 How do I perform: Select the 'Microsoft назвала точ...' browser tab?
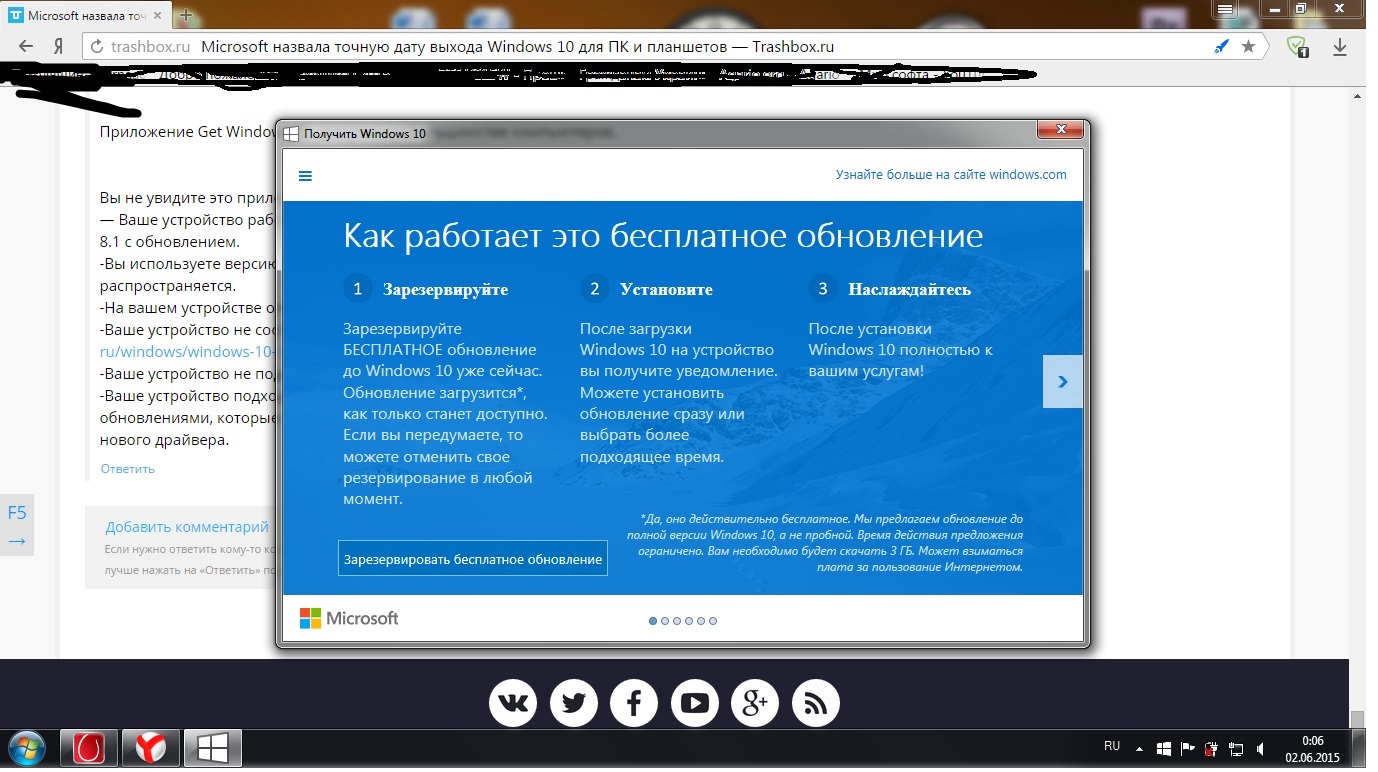[x=86, y=16]
